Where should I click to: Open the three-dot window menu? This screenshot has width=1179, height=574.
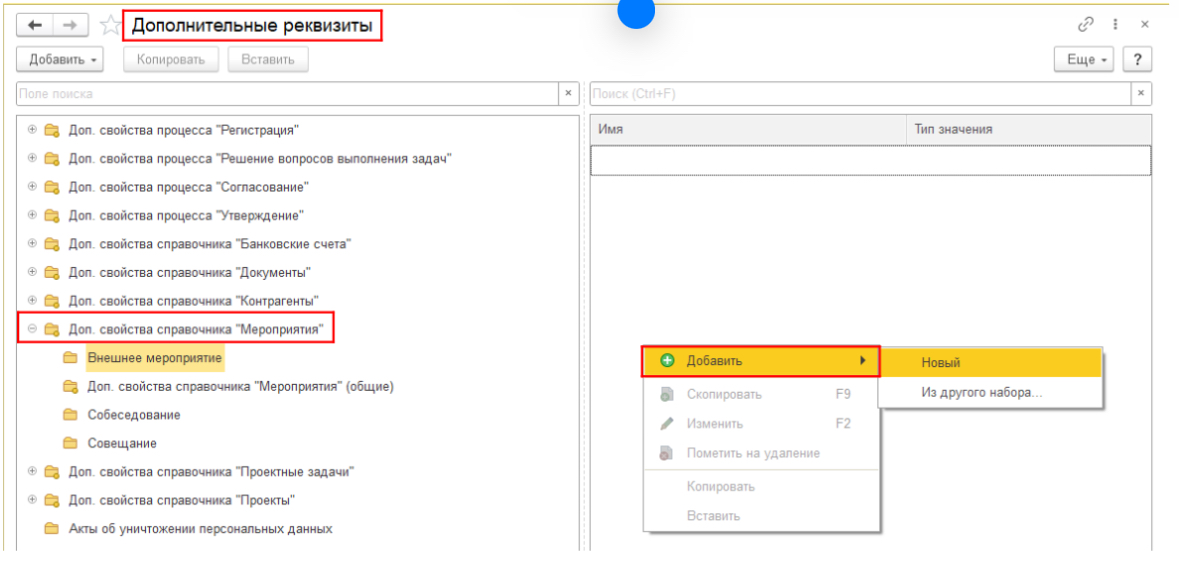(1116, 25)
